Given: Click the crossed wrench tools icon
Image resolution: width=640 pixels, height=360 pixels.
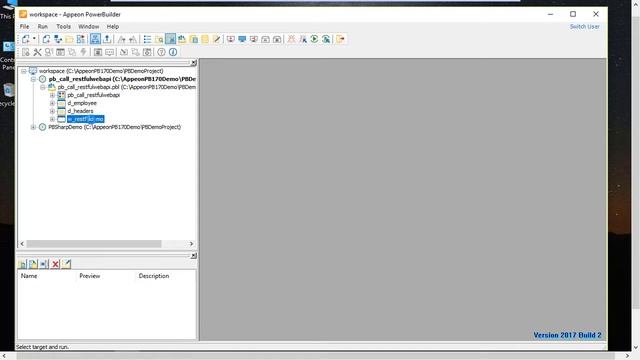Looking at the screenshot, I should tap(37, 52).
